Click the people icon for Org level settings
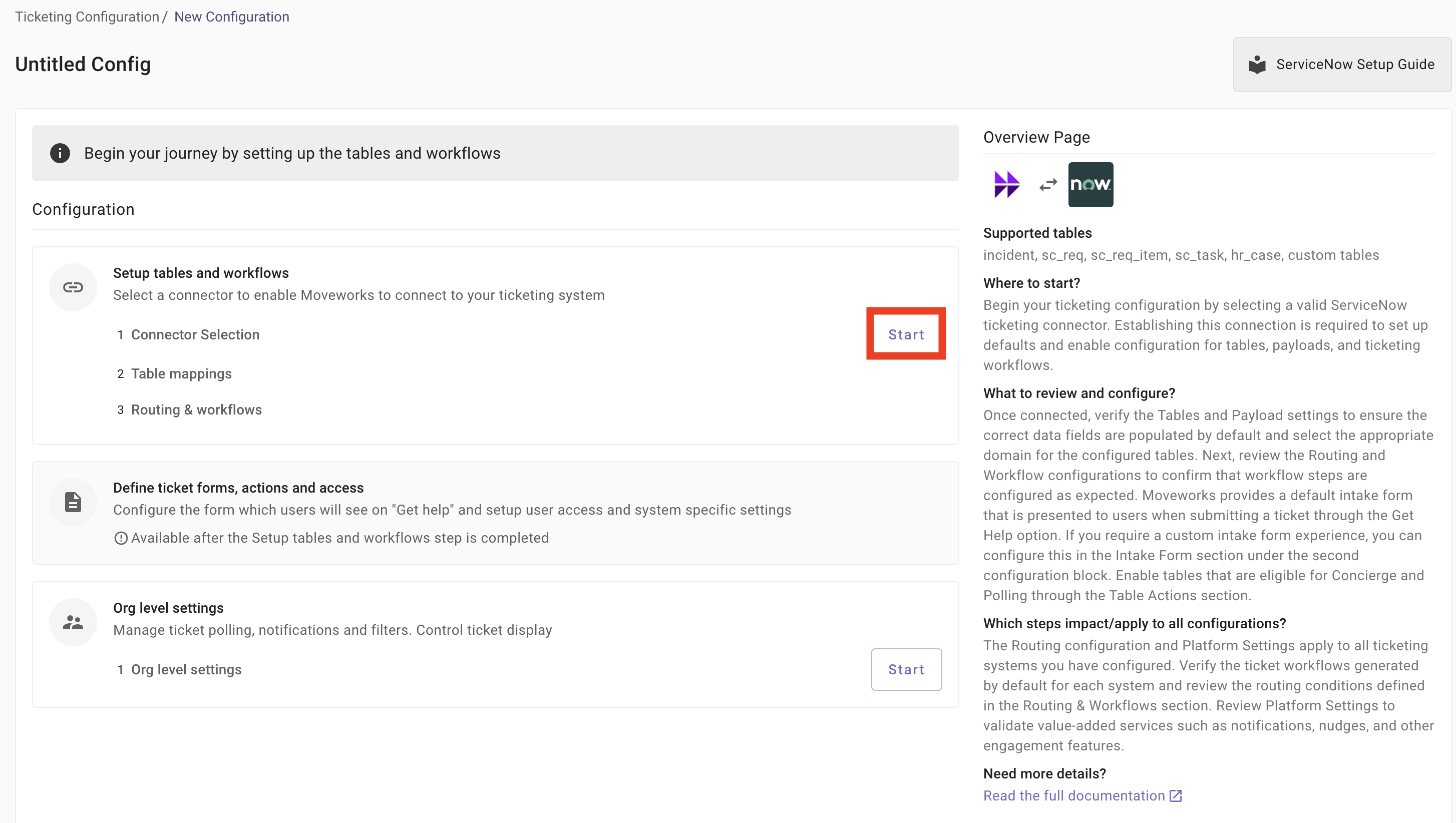The image size is (1456, 823). pos(73,622)
